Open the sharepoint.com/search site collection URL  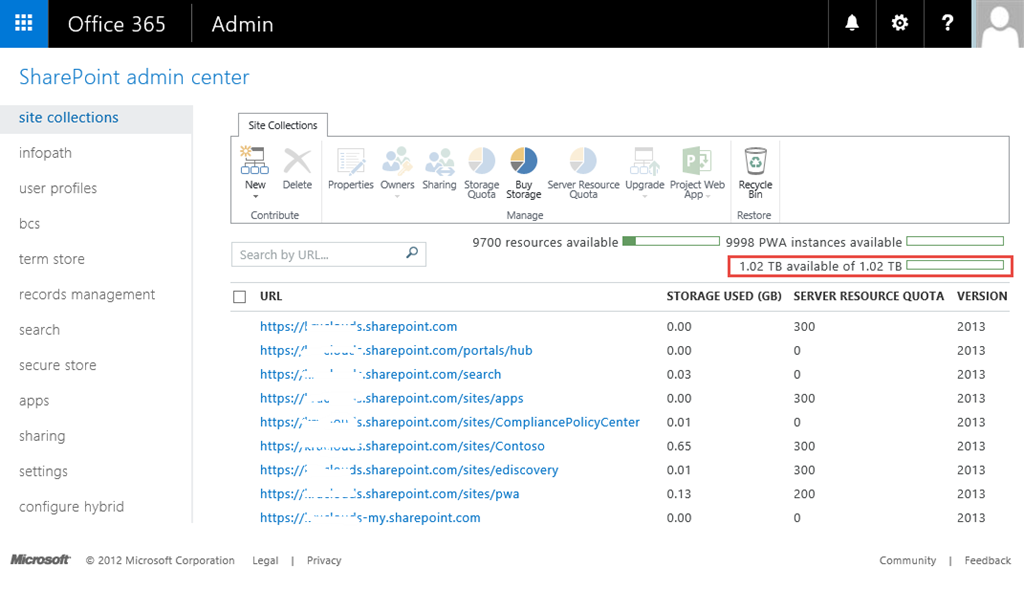[x=380, y=375]
